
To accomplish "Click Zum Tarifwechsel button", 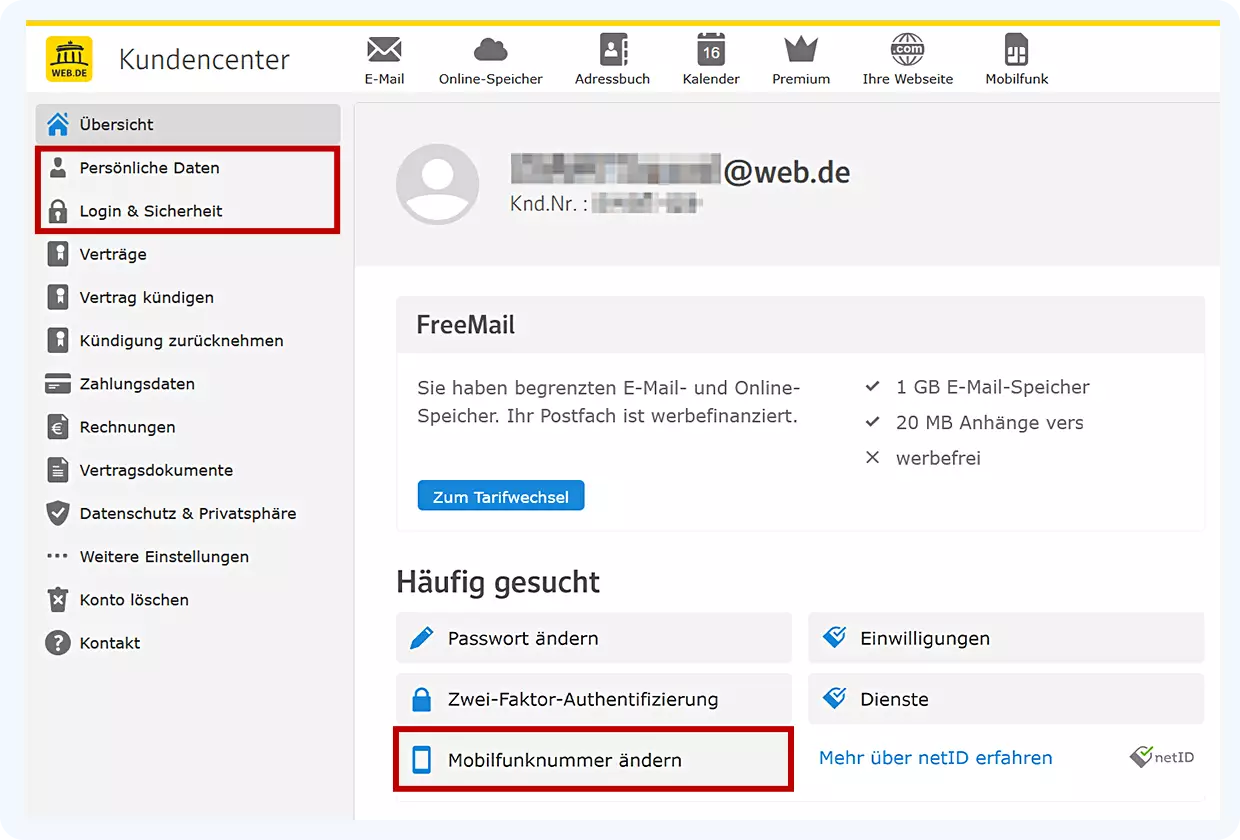I will pyautogui.click(x=500, y=495).
